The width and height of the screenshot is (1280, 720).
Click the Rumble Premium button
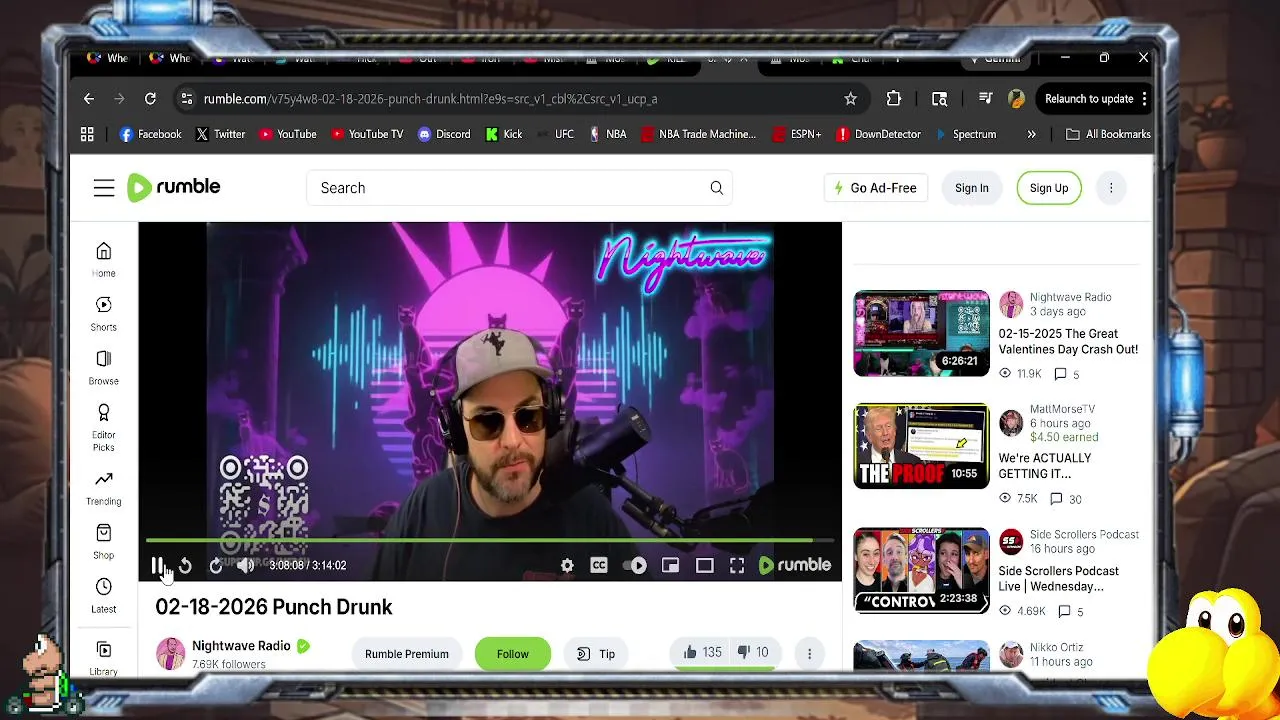(x=407, y=654)
